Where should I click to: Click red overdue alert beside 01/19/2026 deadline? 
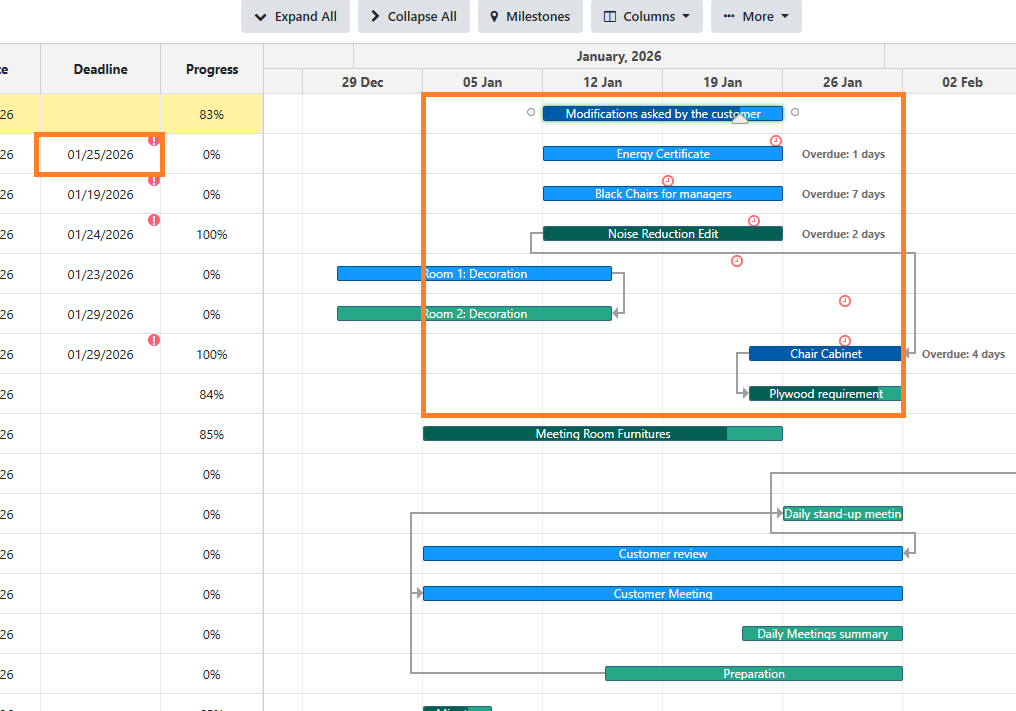[154, 181]
